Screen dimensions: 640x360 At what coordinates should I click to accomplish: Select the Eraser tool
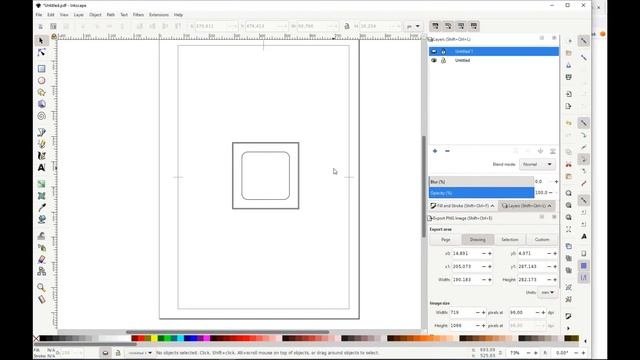coord(41,259)
